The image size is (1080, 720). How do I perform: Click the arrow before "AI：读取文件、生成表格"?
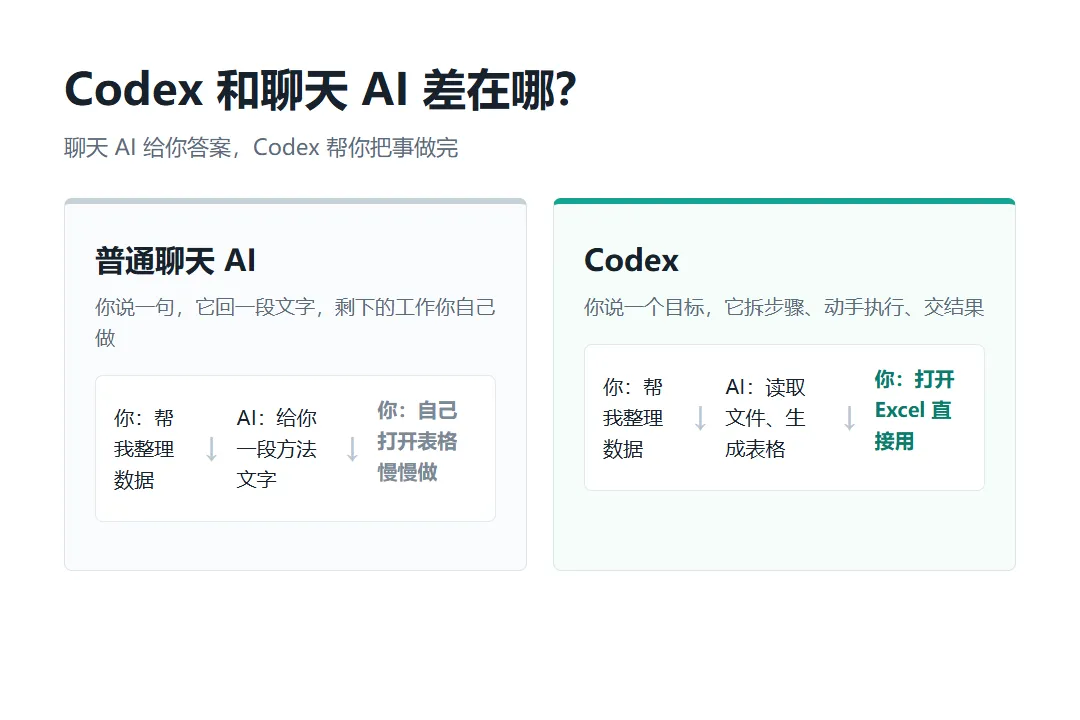(700, 418)
